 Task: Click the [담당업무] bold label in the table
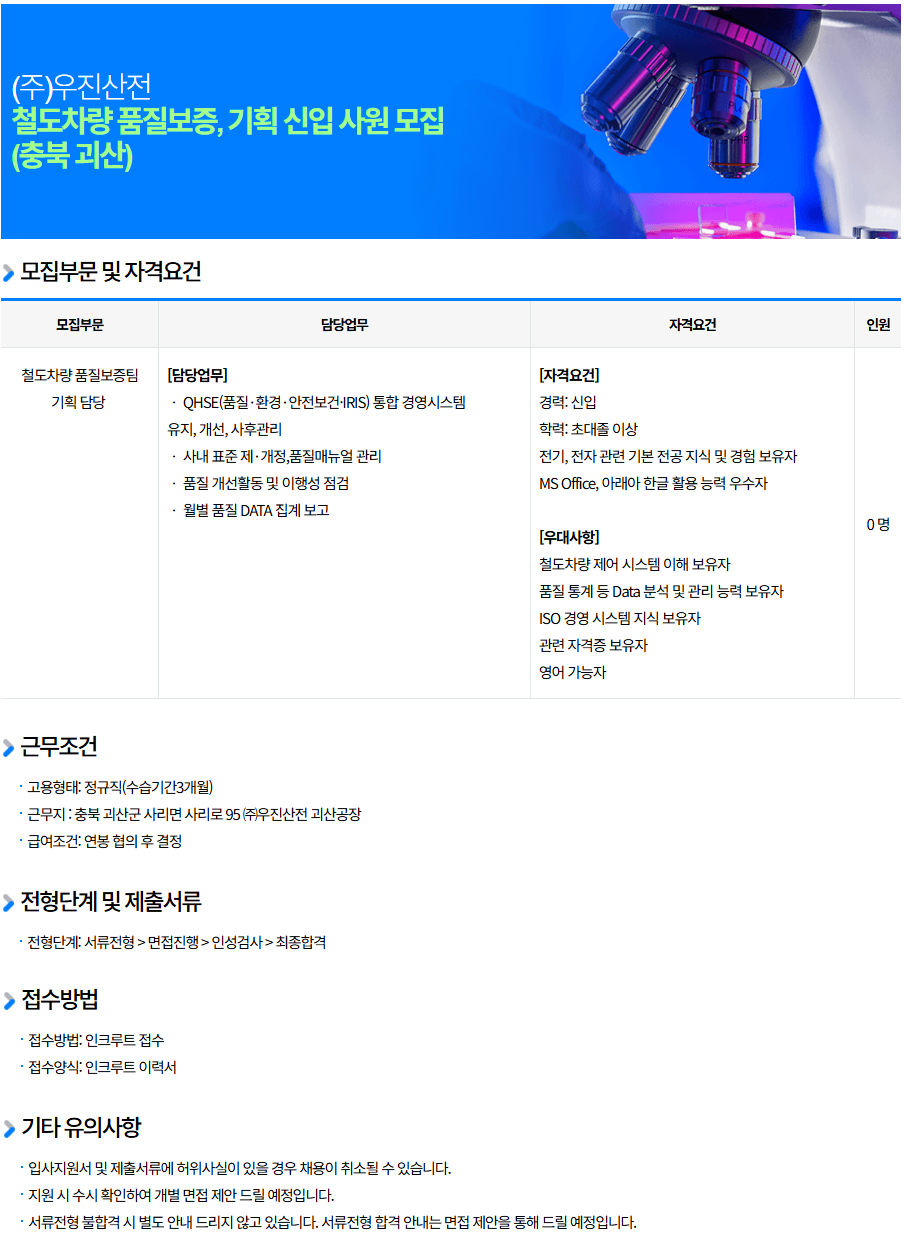(x=198, y=375)
